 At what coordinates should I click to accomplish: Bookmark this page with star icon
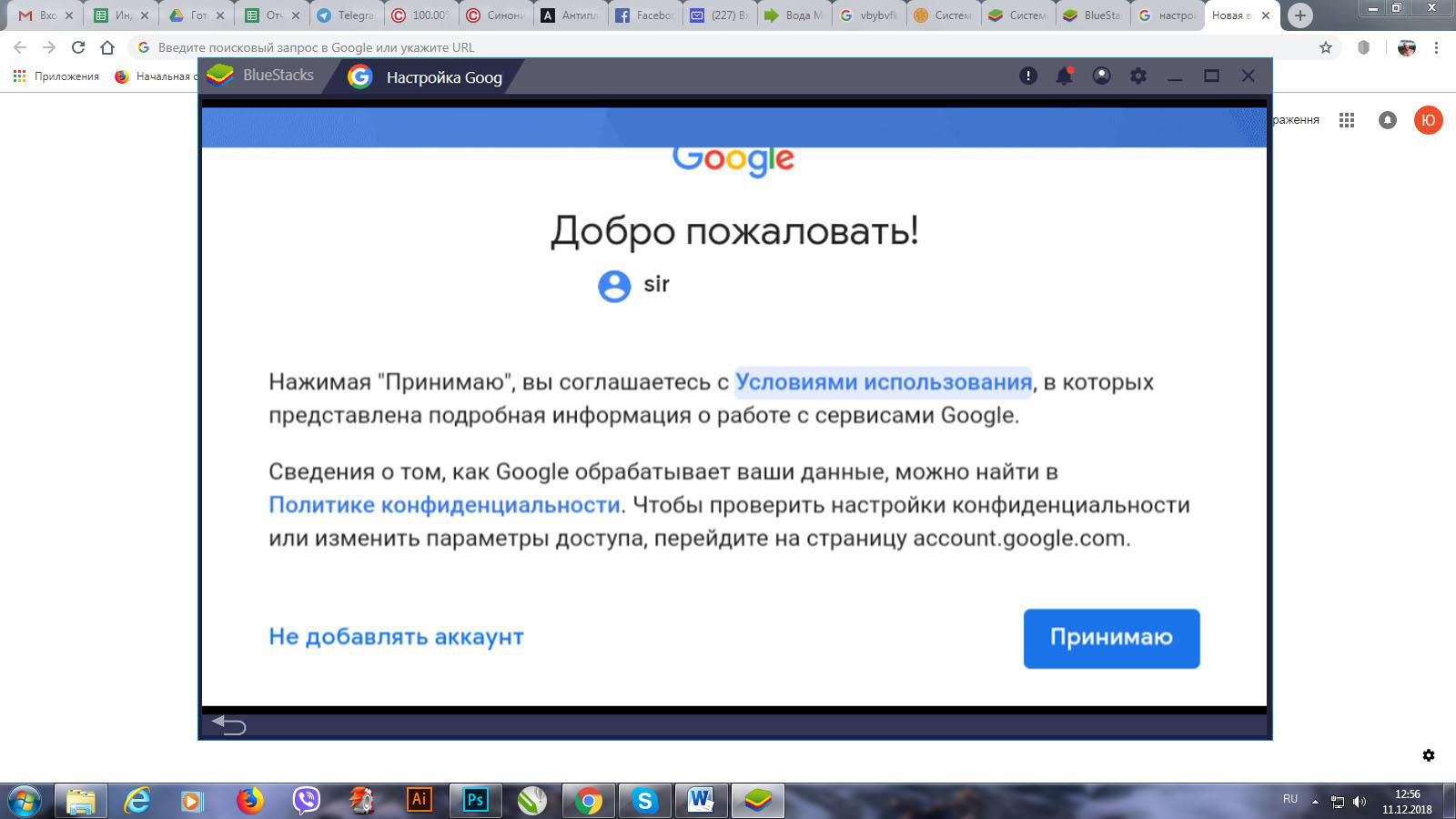coord(1326,47)
